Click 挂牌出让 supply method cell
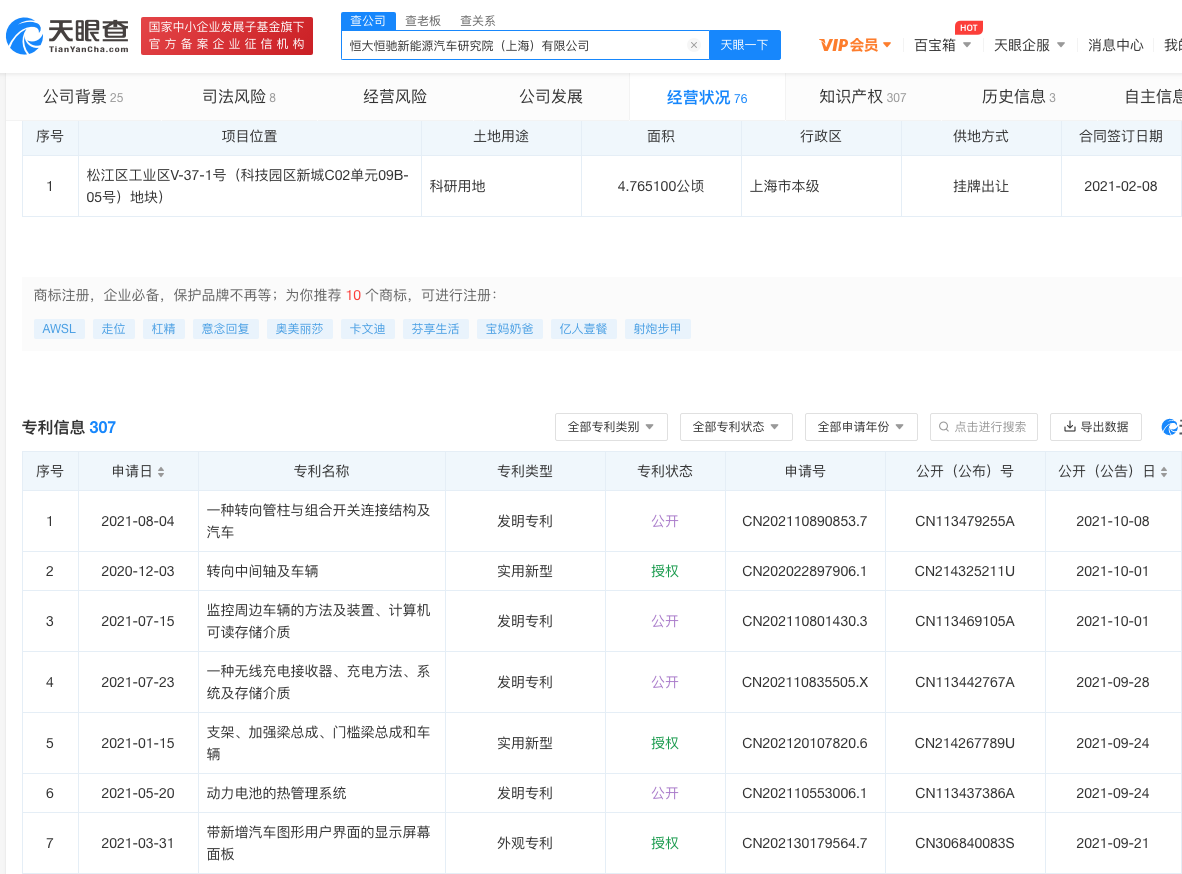1182x874 pixels. tap(980, 186)
